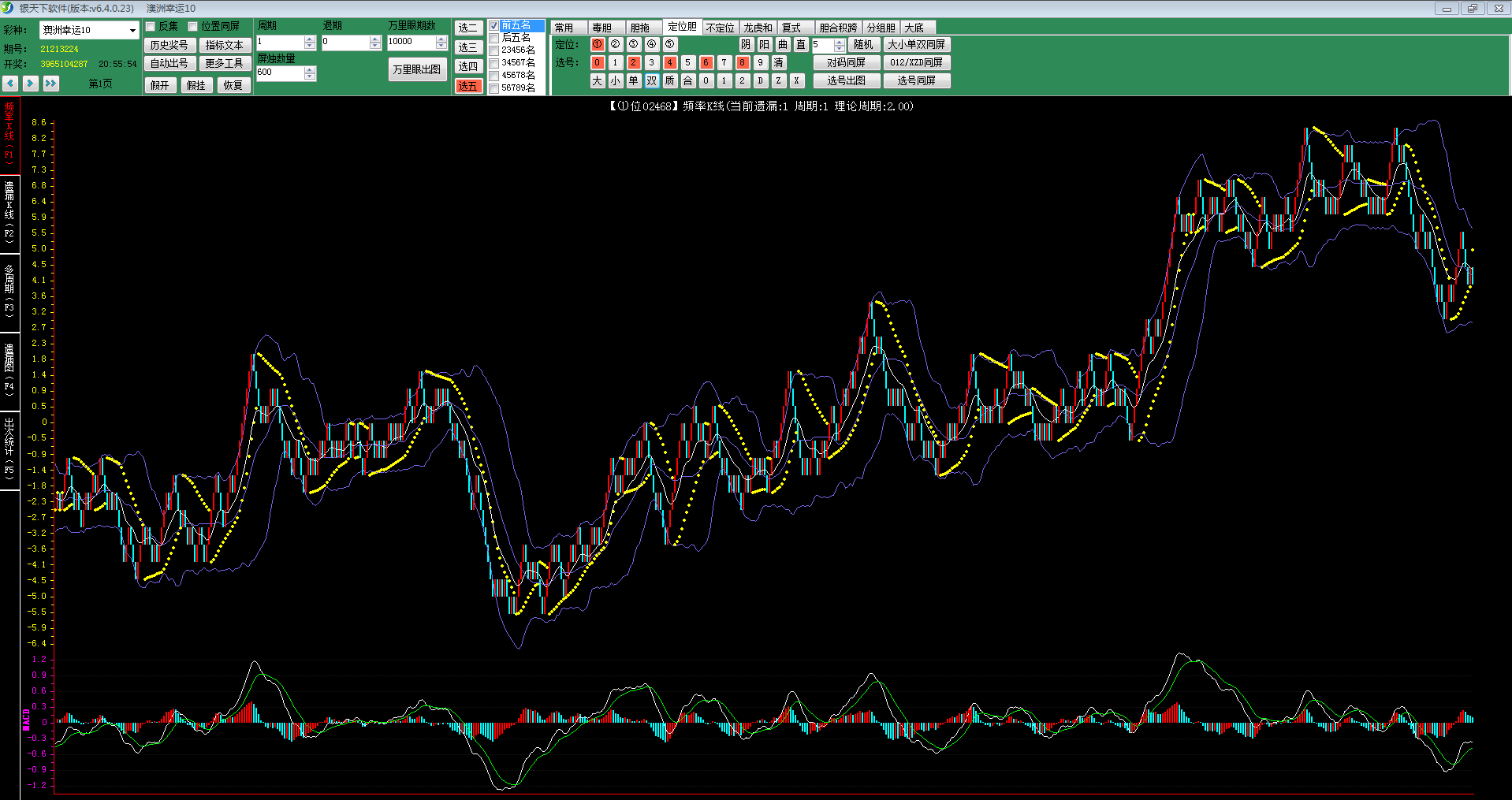Select position ⑤ in 定位 row
The height and width of the screenshot is (800, 1512).
click(670, 44)
